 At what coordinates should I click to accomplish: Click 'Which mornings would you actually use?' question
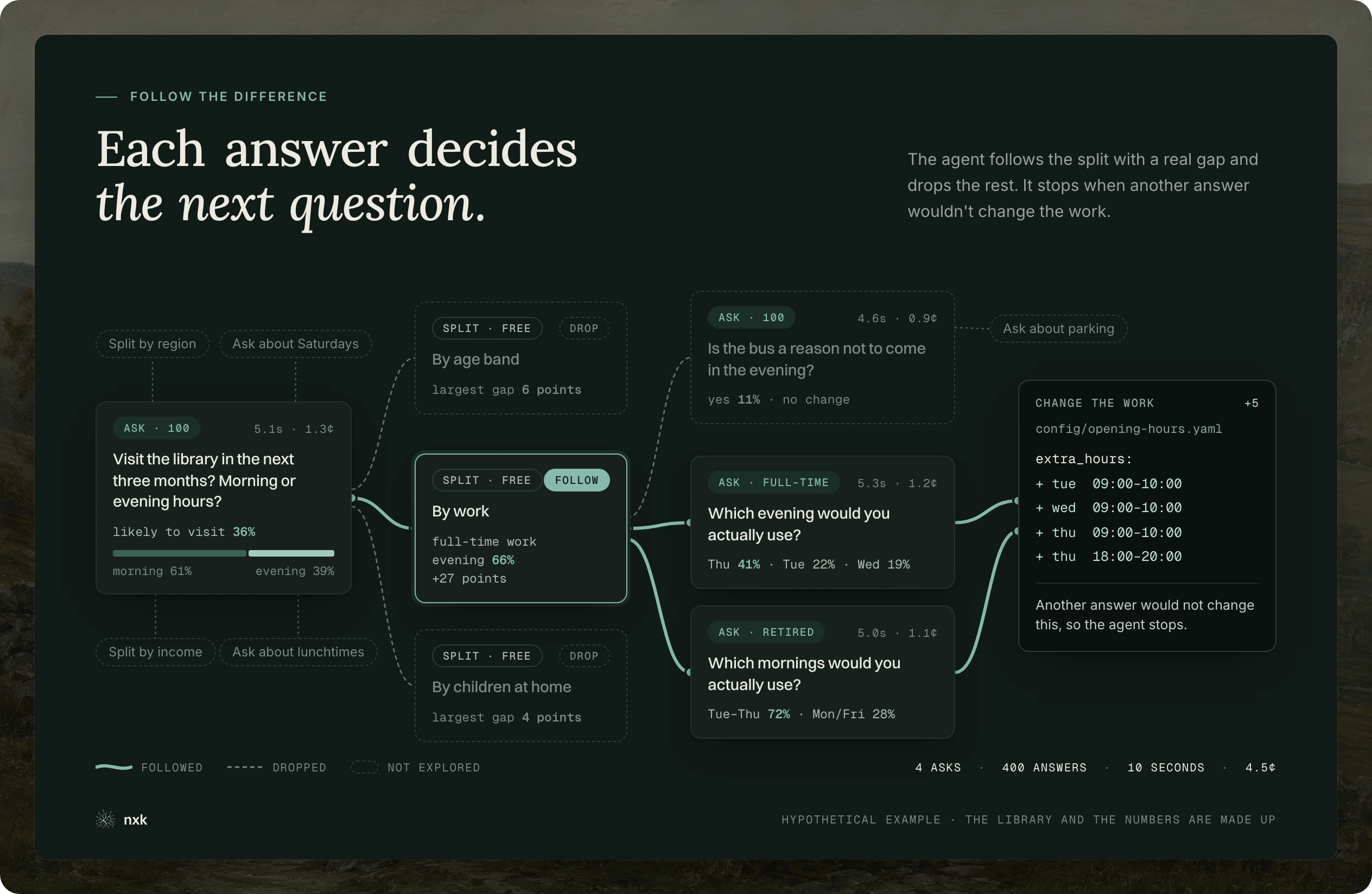tap(804, 673)
